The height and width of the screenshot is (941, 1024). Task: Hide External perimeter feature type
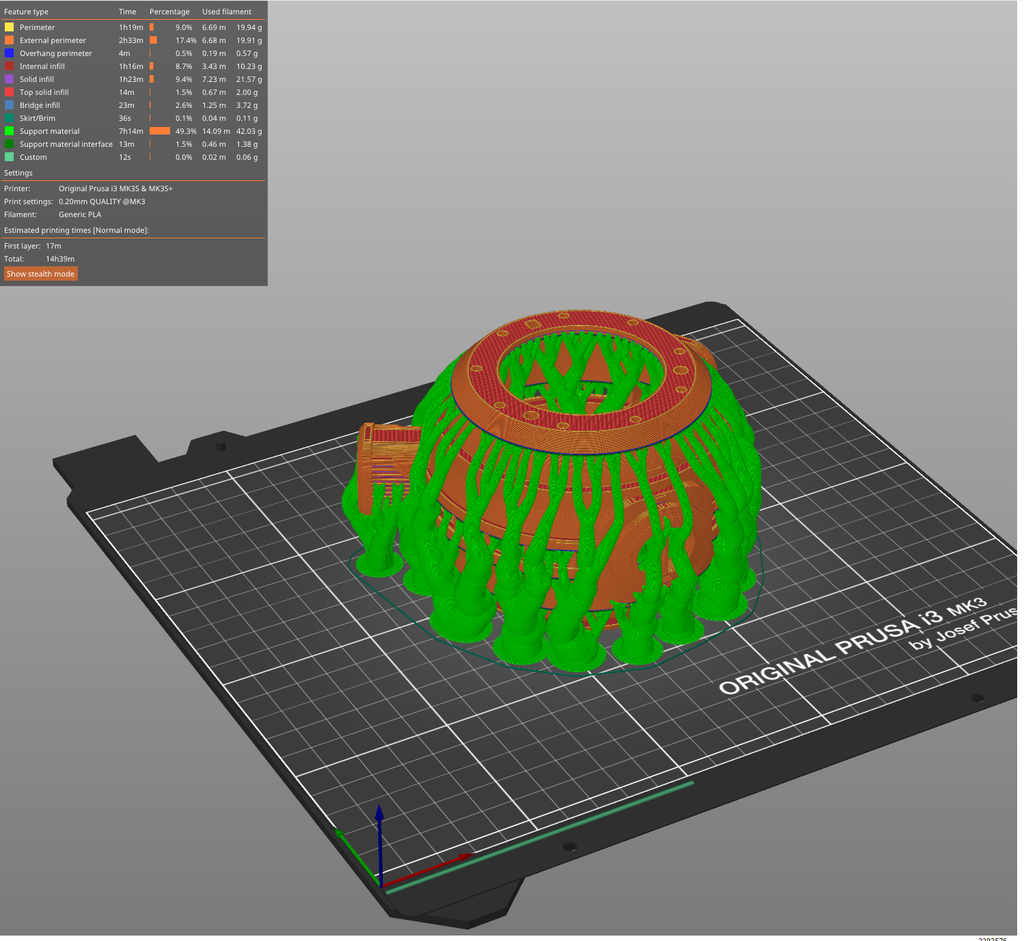(x=50, y=40)
